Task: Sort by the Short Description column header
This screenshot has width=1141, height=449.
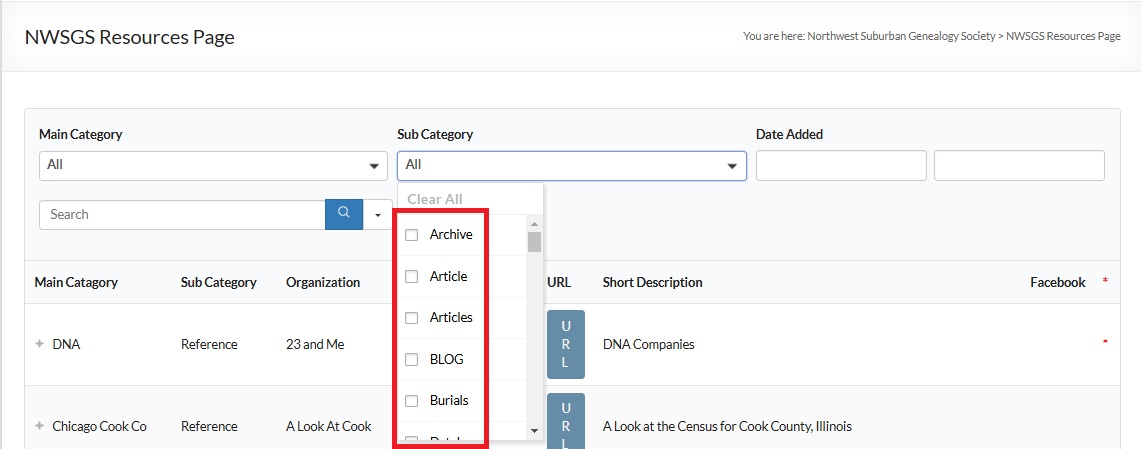Action: coord(652,282)
